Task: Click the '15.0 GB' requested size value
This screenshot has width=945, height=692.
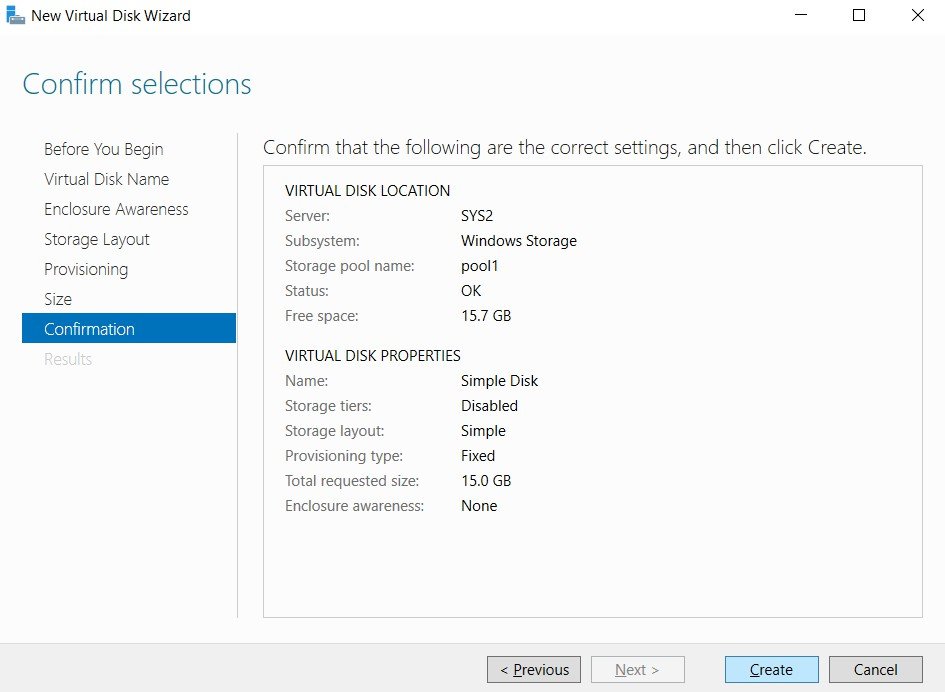Action: (x=486, y=481)
